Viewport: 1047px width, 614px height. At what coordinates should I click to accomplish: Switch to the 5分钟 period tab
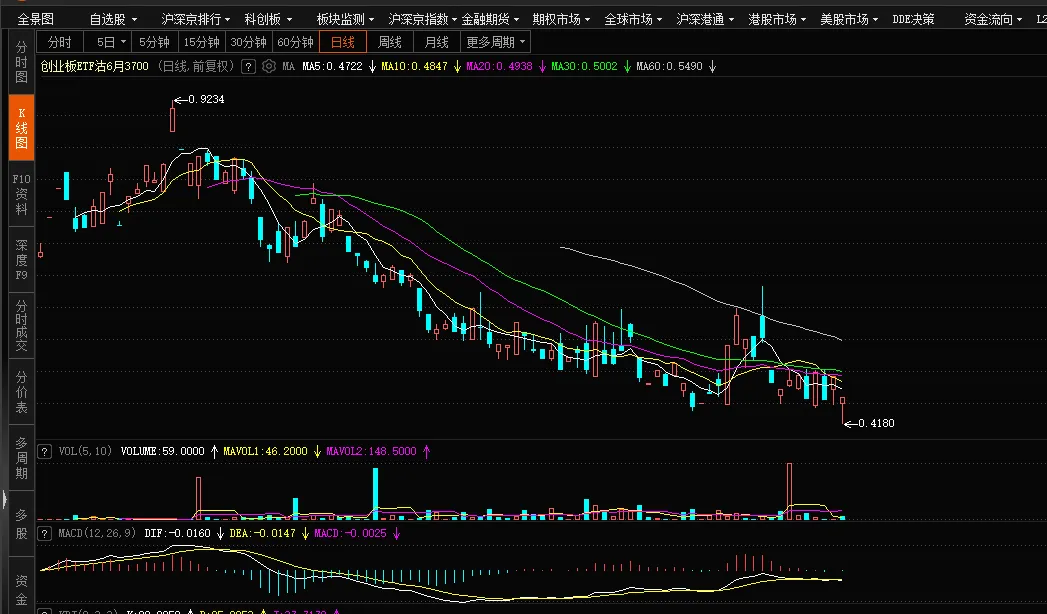pos(154,42)
